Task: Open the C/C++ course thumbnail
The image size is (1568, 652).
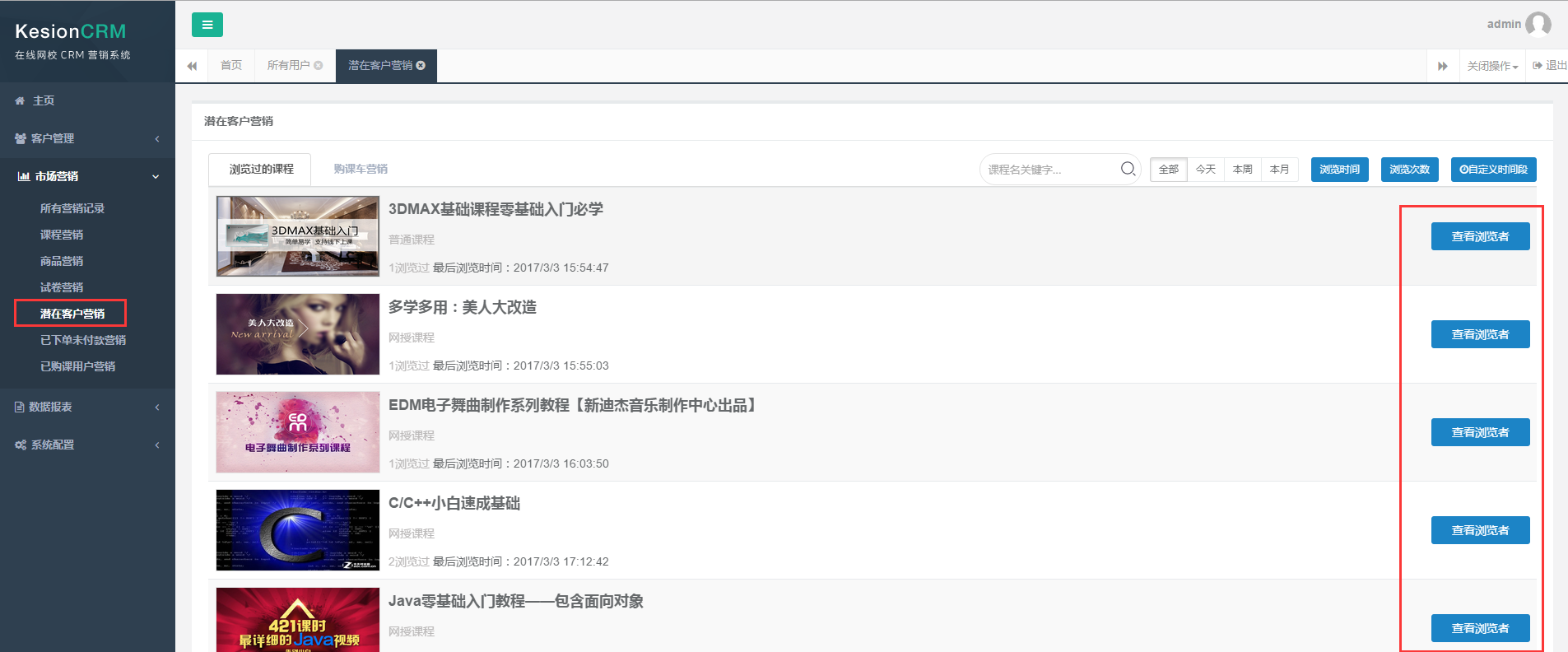Action: tap(297, 530)
